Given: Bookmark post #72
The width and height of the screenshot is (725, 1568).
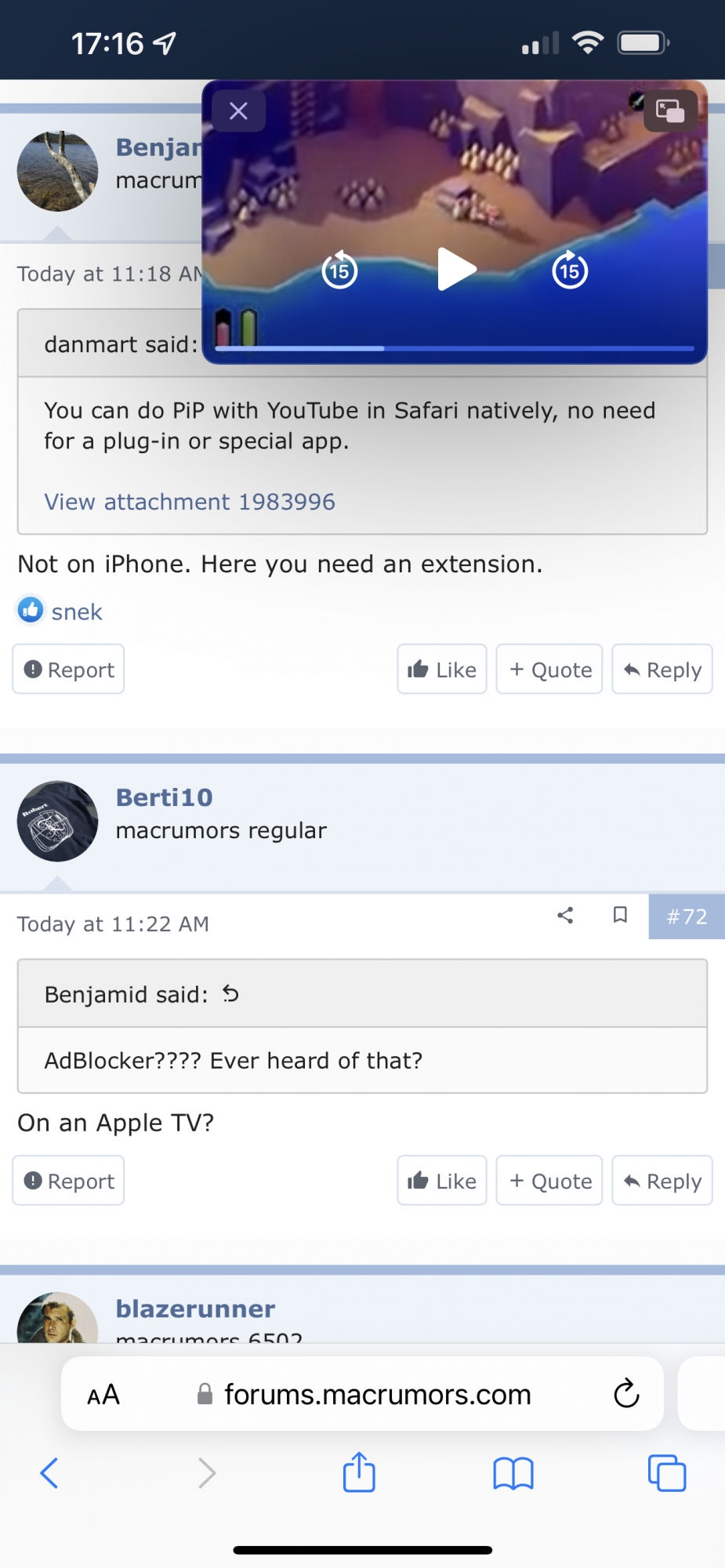Looking at the screenshot, I should pos(620,915).
